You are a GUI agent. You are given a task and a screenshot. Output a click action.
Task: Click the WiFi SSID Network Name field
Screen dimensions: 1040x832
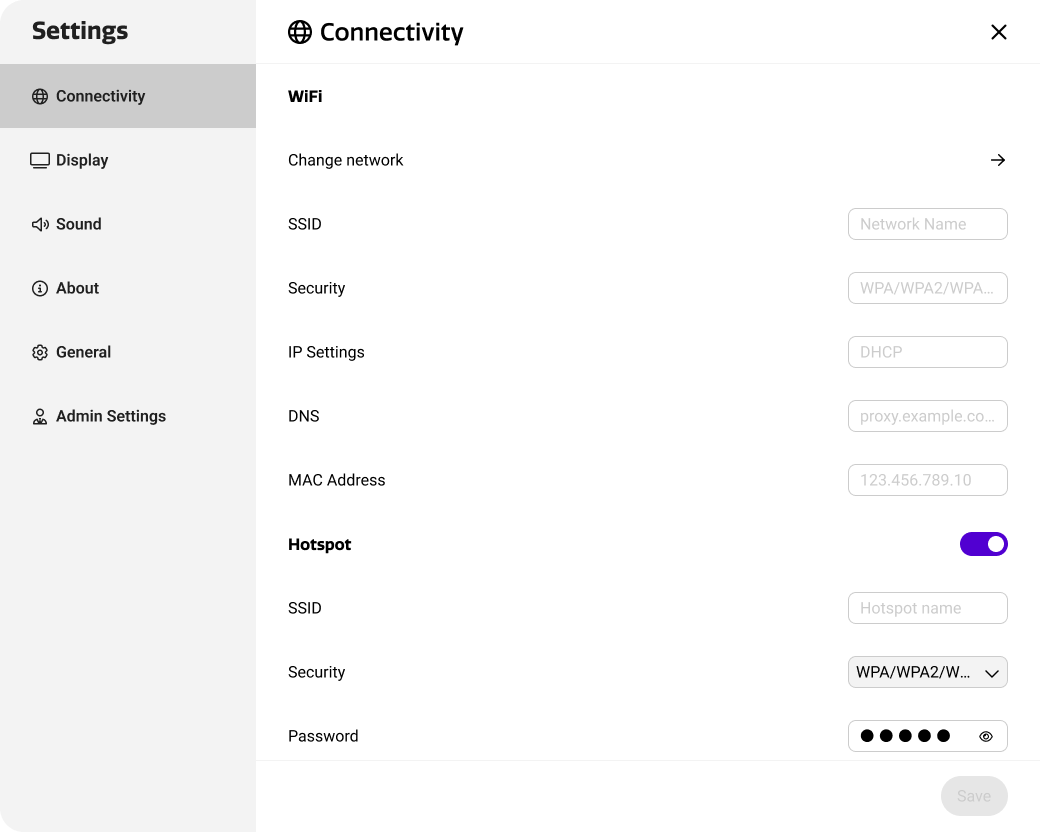[x=927, y=224]
